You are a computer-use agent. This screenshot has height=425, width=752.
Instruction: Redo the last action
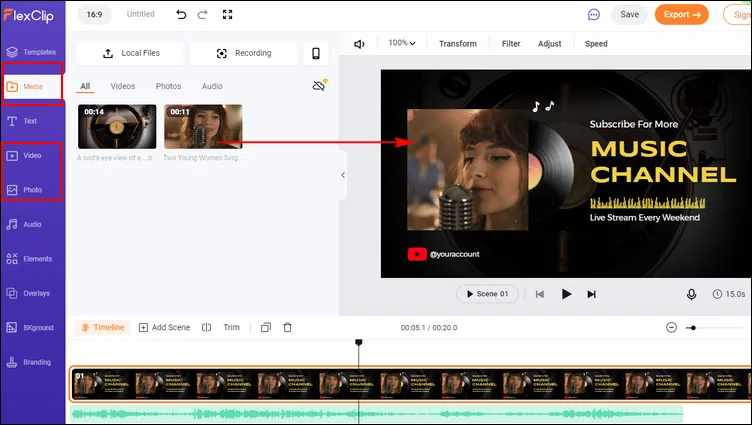pyautogui.click(x=202, y=14)
